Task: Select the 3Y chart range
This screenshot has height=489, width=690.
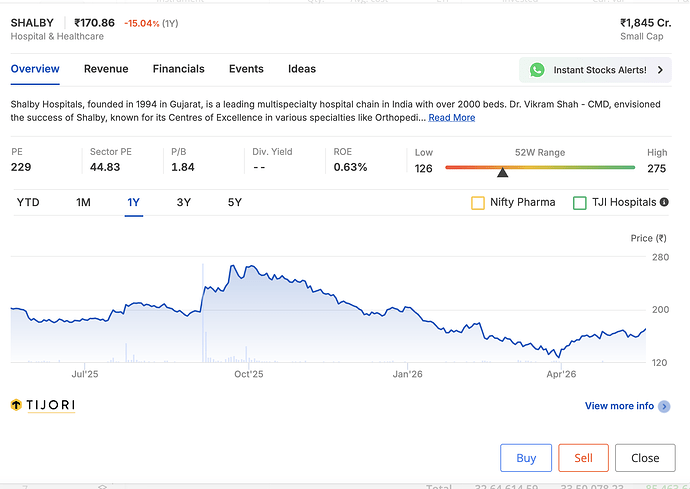Action: (x=184, y=202)
